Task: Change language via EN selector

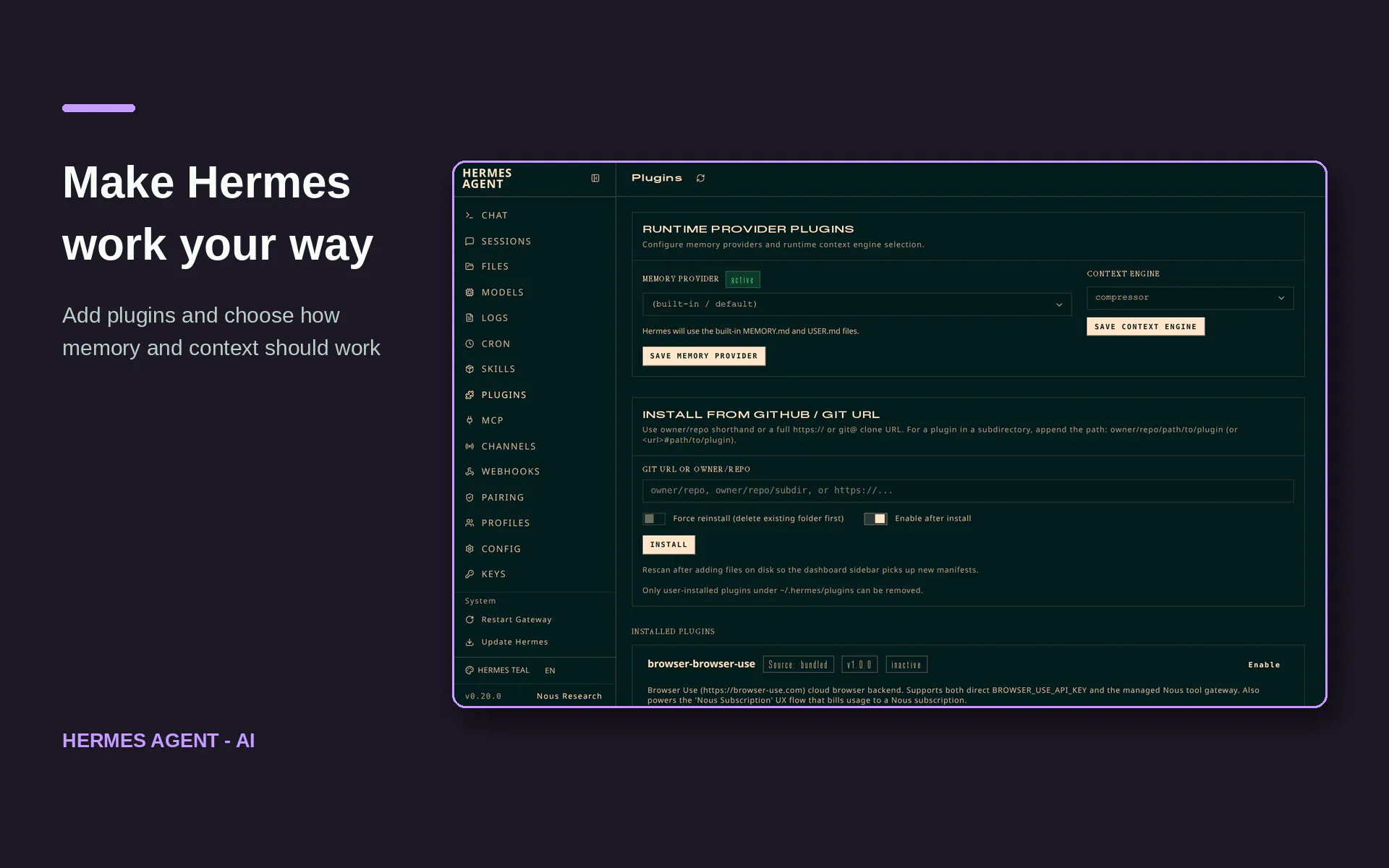Action: coord(550,671)
